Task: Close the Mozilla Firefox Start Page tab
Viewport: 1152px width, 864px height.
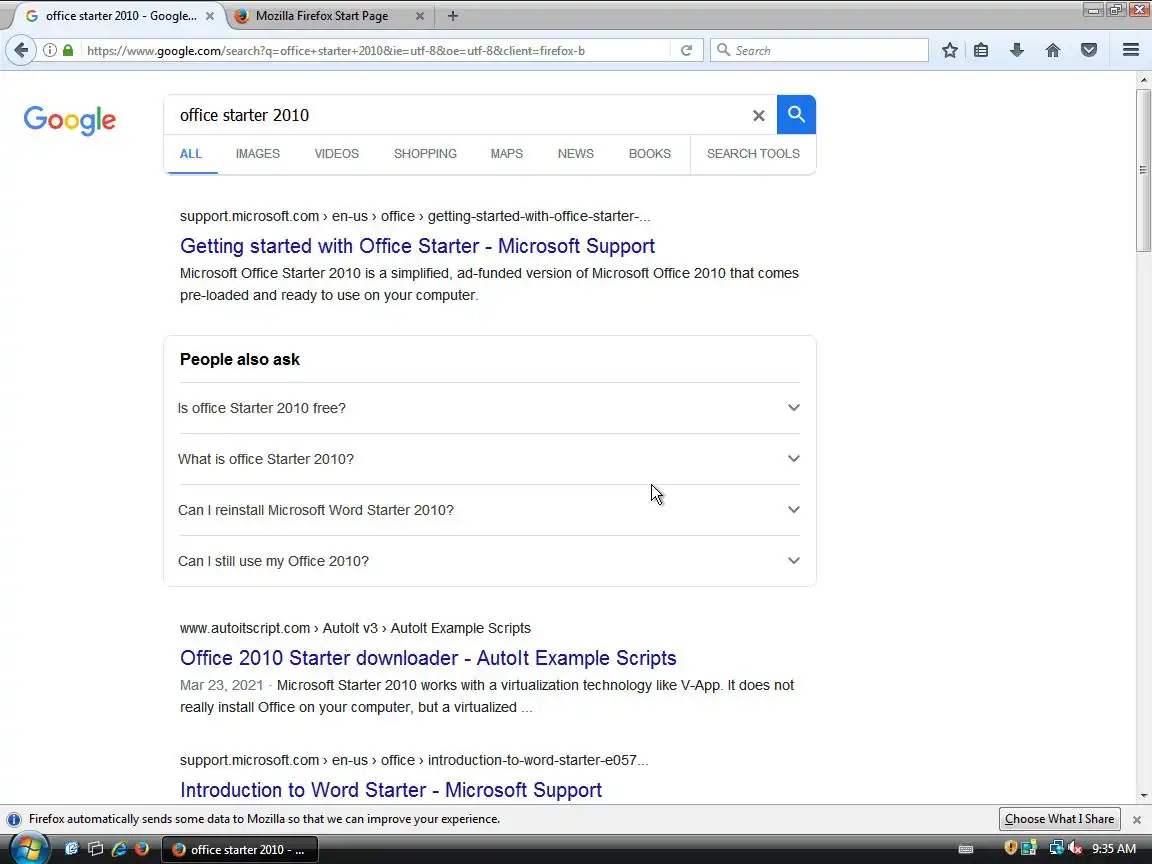Action: [x=420, y=15]
